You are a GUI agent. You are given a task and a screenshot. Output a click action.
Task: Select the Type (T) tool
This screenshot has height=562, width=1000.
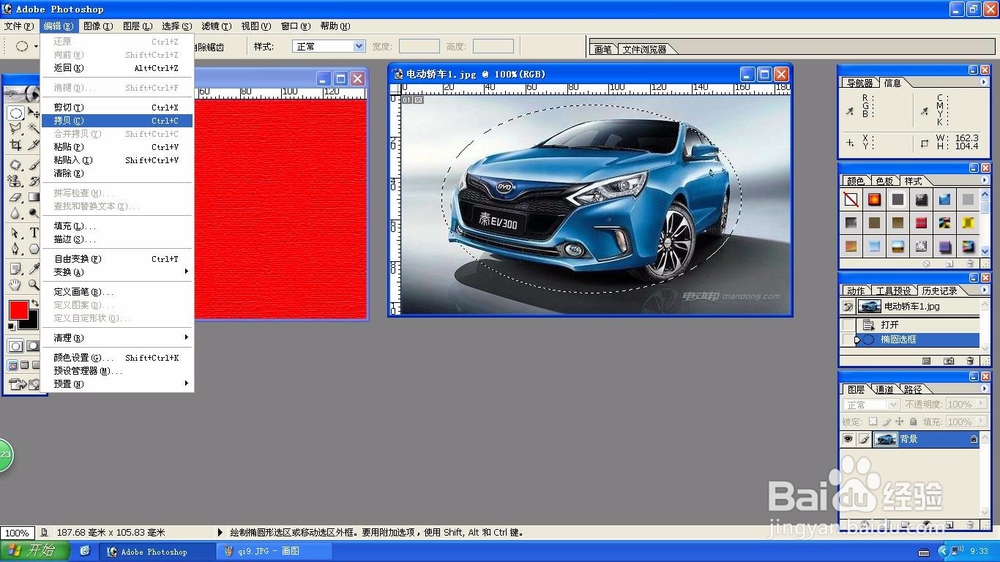point(34,233)
